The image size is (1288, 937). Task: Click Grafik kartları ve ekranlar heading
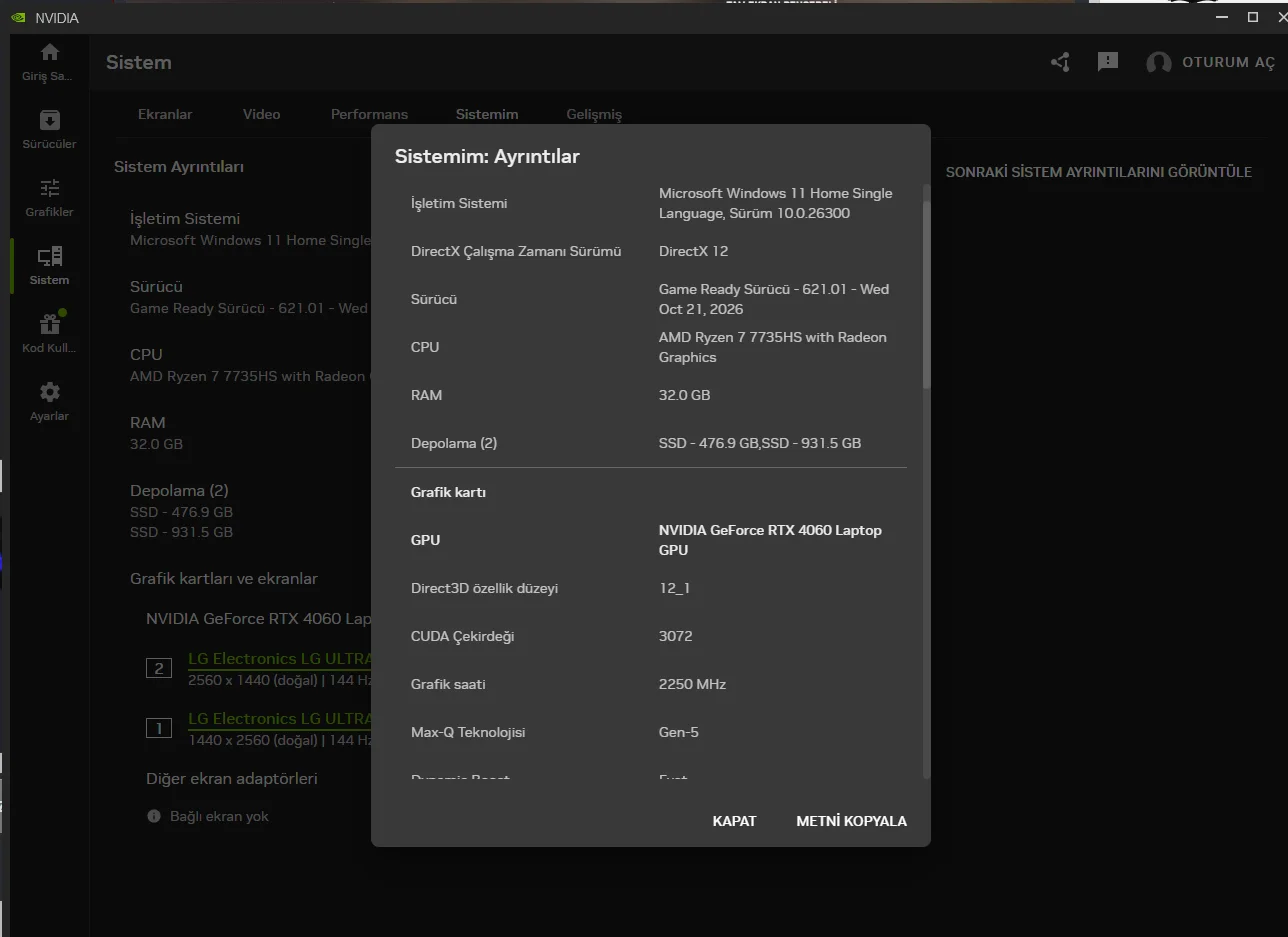(224, 579)
